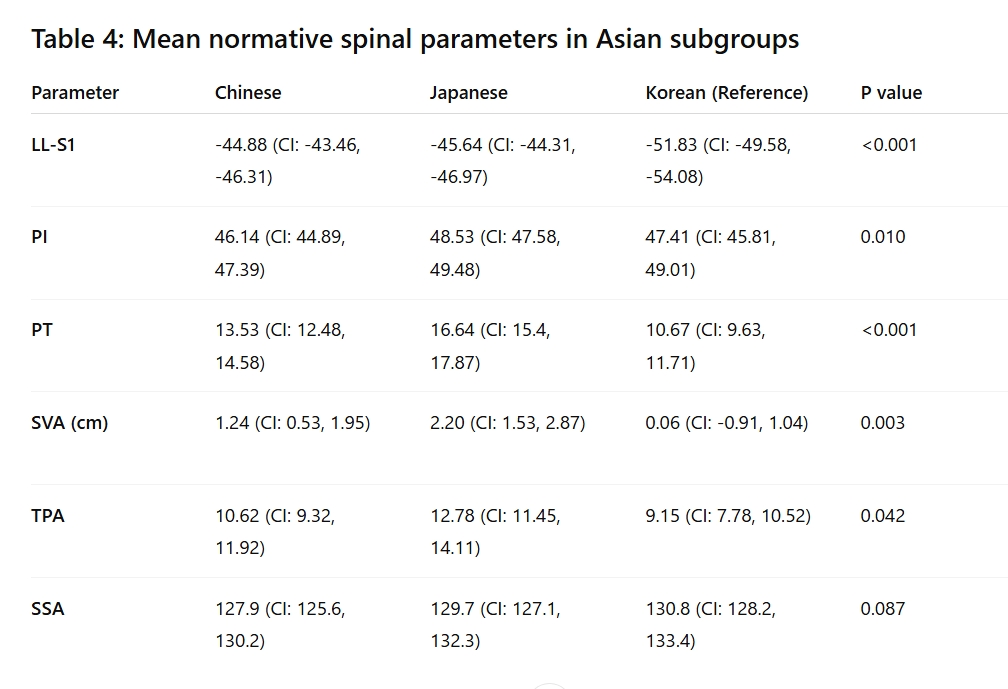Screen dimensions: 1008x689
Task: Click the Chinese LL-S1 value -44.88
Action: pos(241,145)
